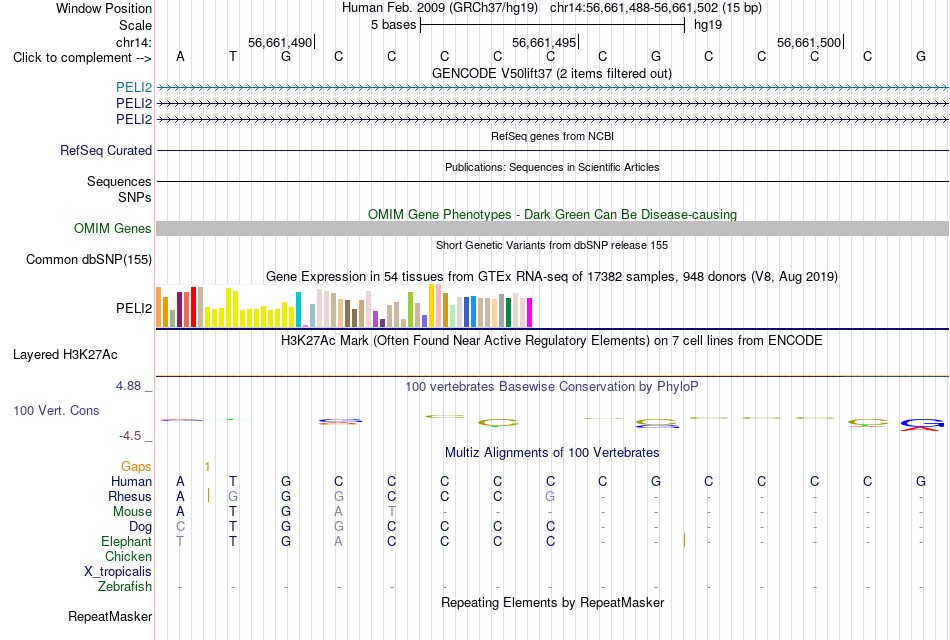Click the -4.5 lower scale value
This screenshot has height=640, width=950.
pos(130,436)
